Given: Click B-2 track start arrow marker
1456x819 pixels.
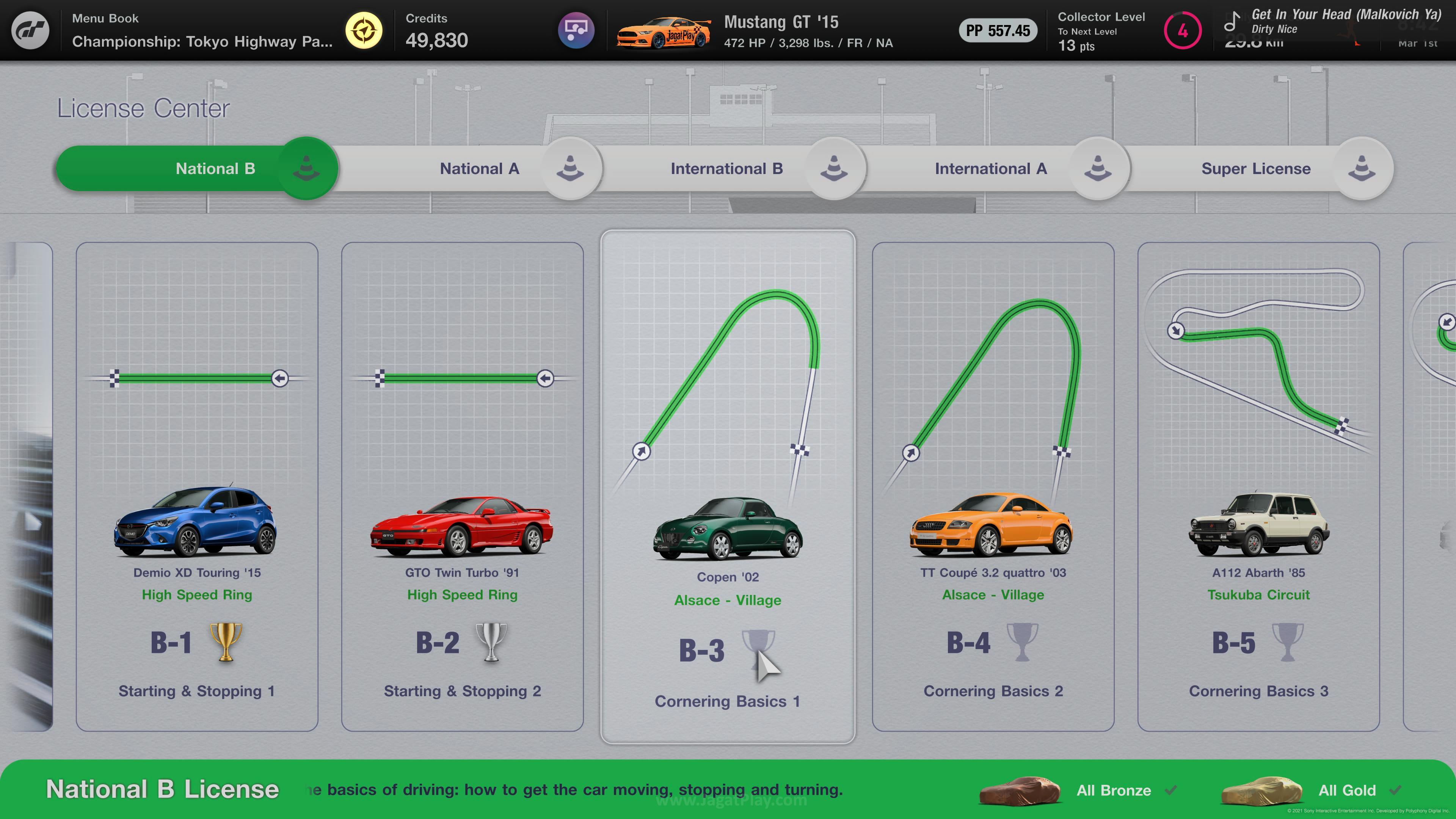Looking at the screenshot, I should pyautogui.click(x=545, y=378).
